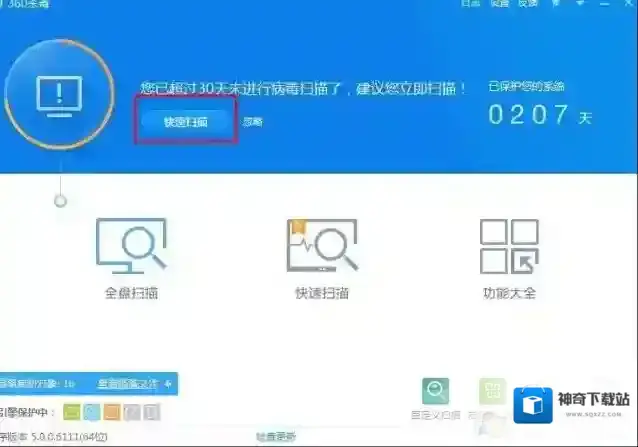Click the 忽略 link beside the scan button

(x=253, y=122)
